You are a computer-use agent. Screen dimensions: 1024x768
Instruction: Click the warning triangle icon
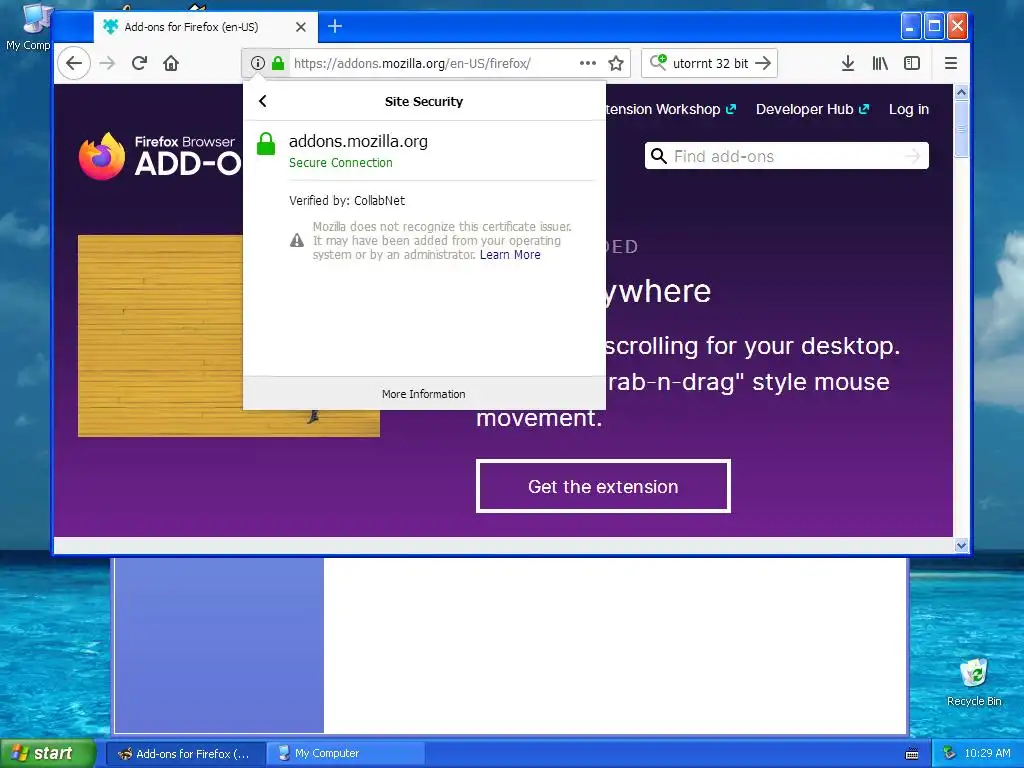(x=296, y=240)
